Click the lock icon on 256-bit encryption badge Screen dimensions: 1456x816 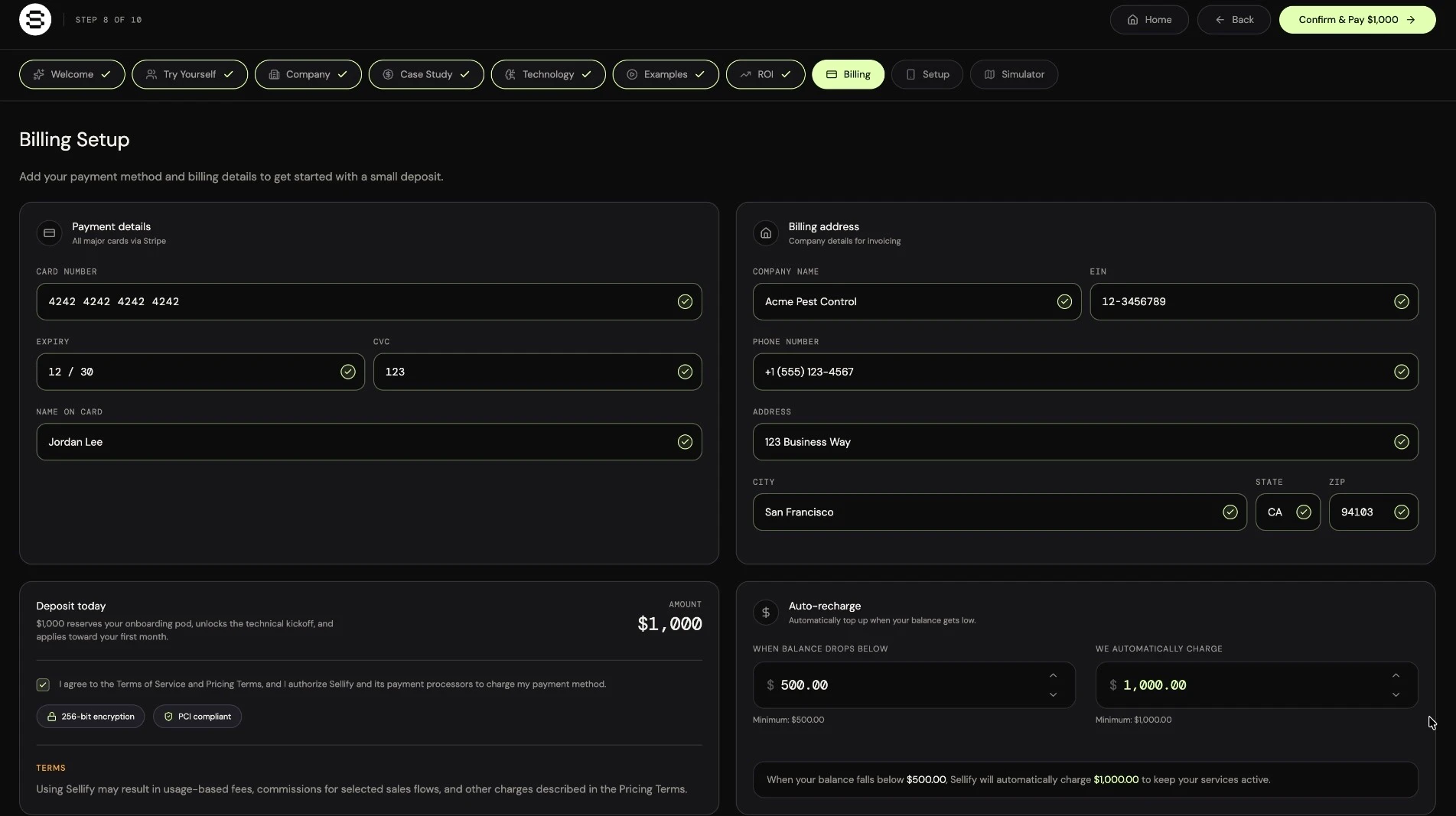click(52, 717)
